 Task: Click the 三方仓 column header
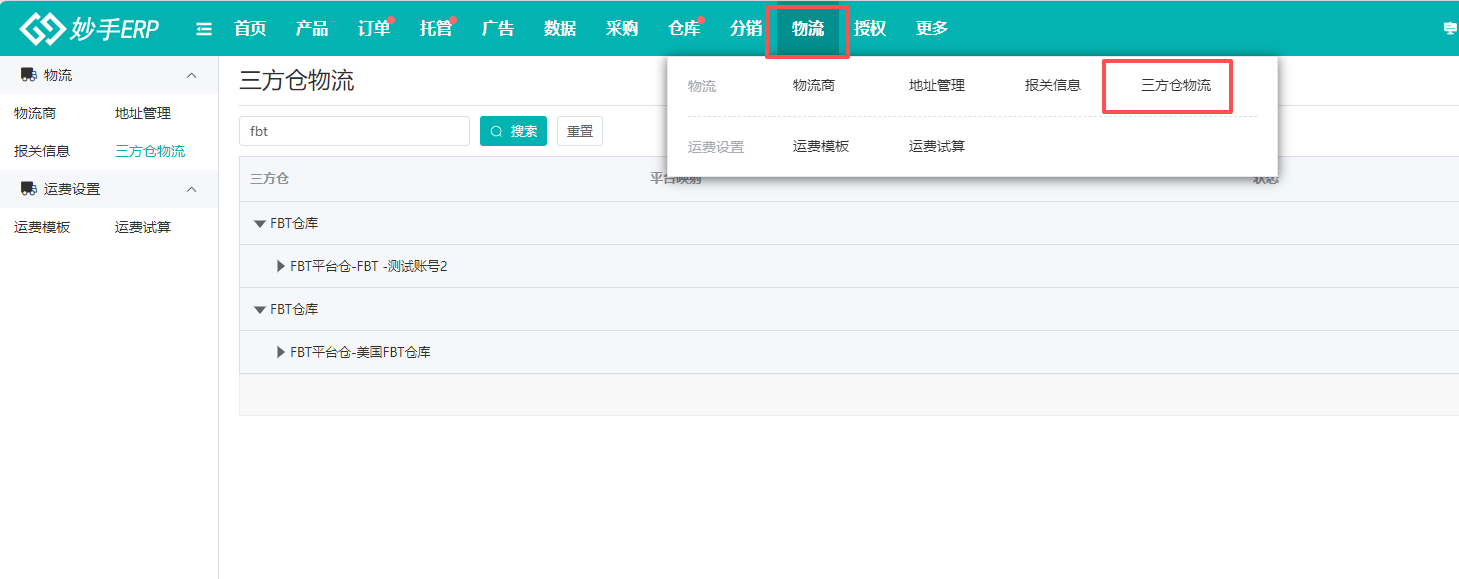269,179
